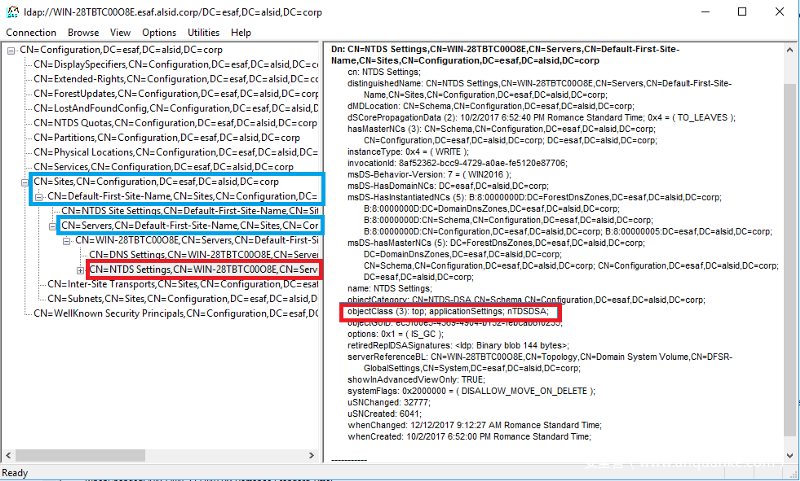Maximize the LDP window

pos(741,12)
